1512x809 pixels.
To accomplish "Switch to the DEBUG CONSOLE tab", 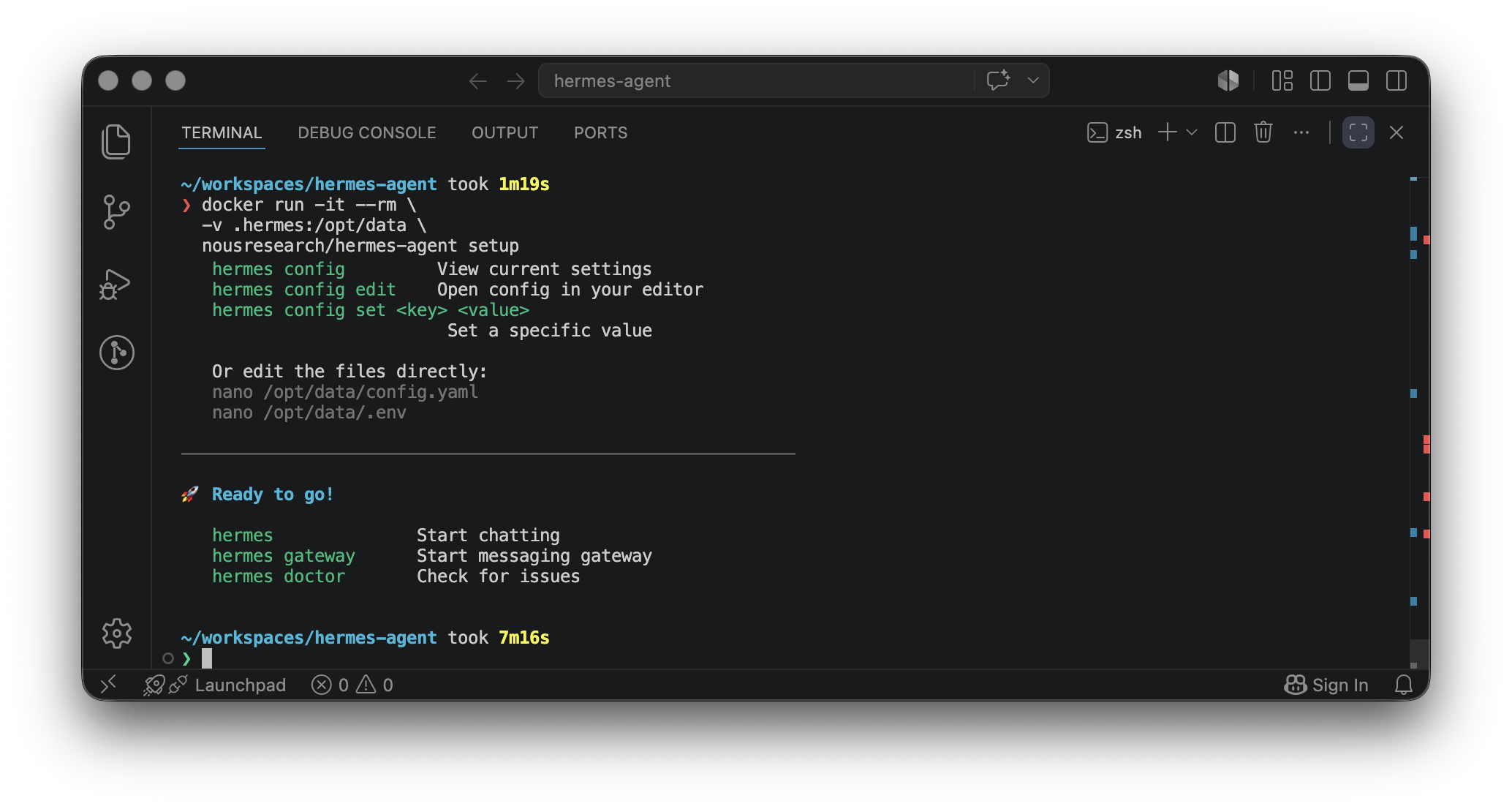I will click(x=367, y=132).
